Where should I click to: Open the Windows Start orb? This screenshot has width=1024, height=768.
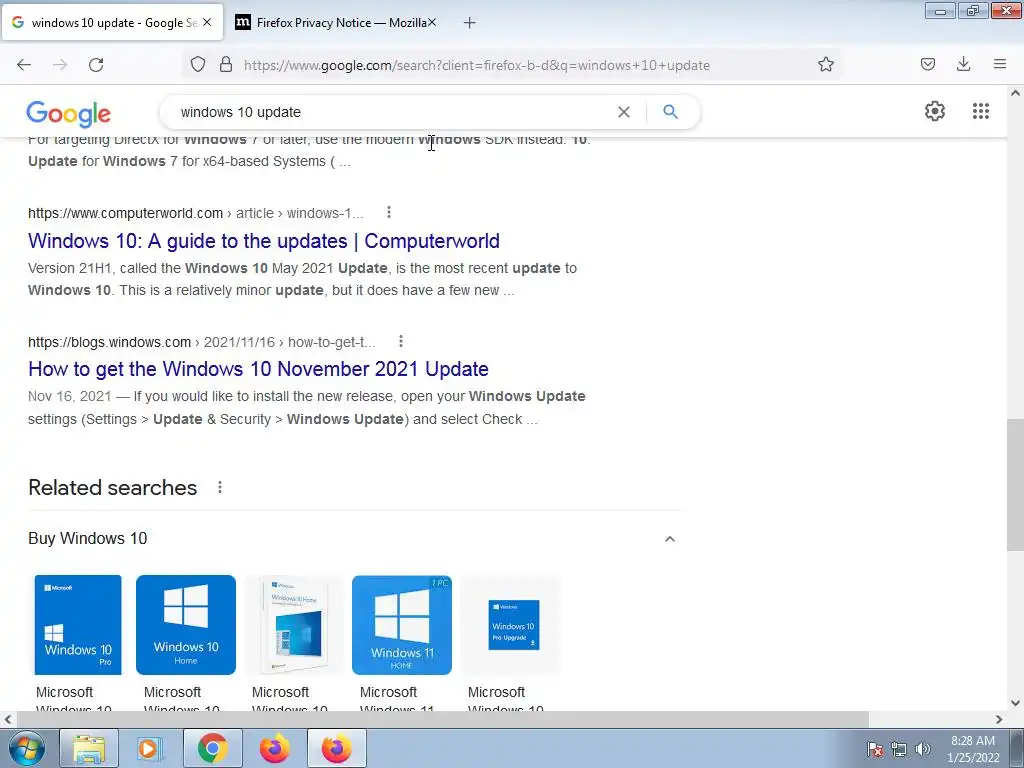(x=27, y=748)
